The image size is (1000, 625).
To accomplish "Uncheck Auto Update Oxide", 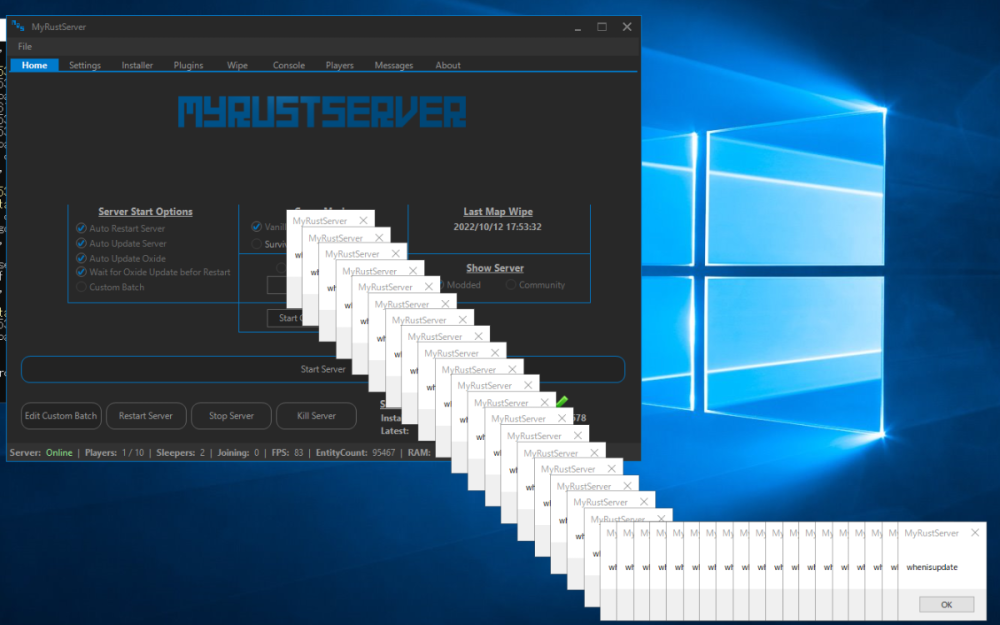I will (x=81, y=258).
